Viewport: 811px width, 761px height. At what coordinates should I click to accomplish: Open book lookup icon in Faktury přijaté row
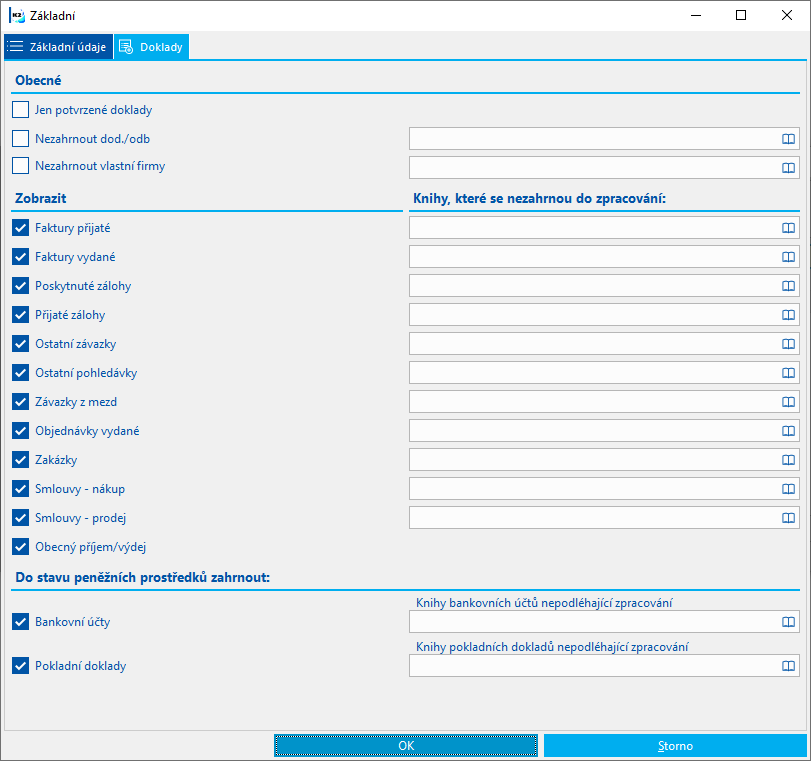click(788, 228)
